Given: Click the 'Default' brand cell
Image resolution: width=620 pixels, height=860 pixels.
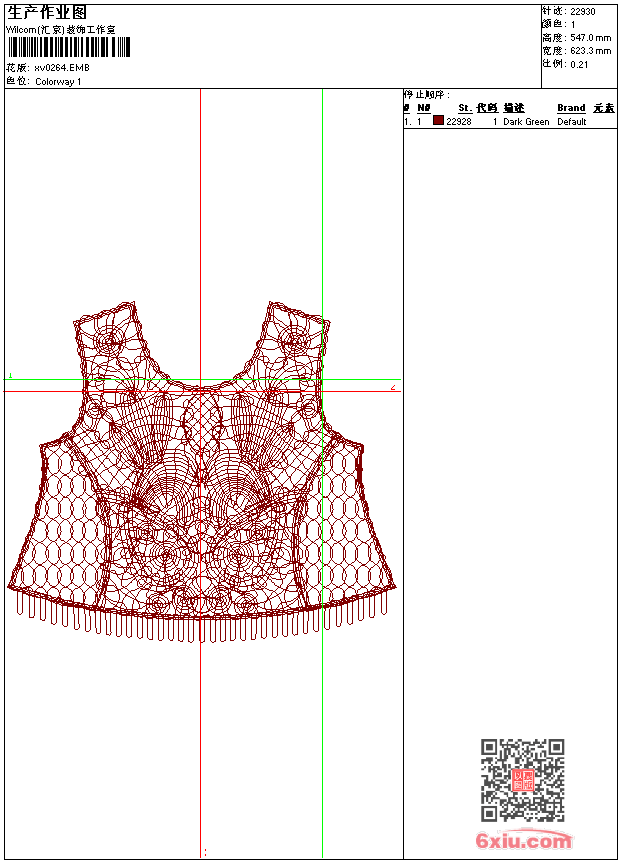Looking at the screenshot, I should 572,122.
